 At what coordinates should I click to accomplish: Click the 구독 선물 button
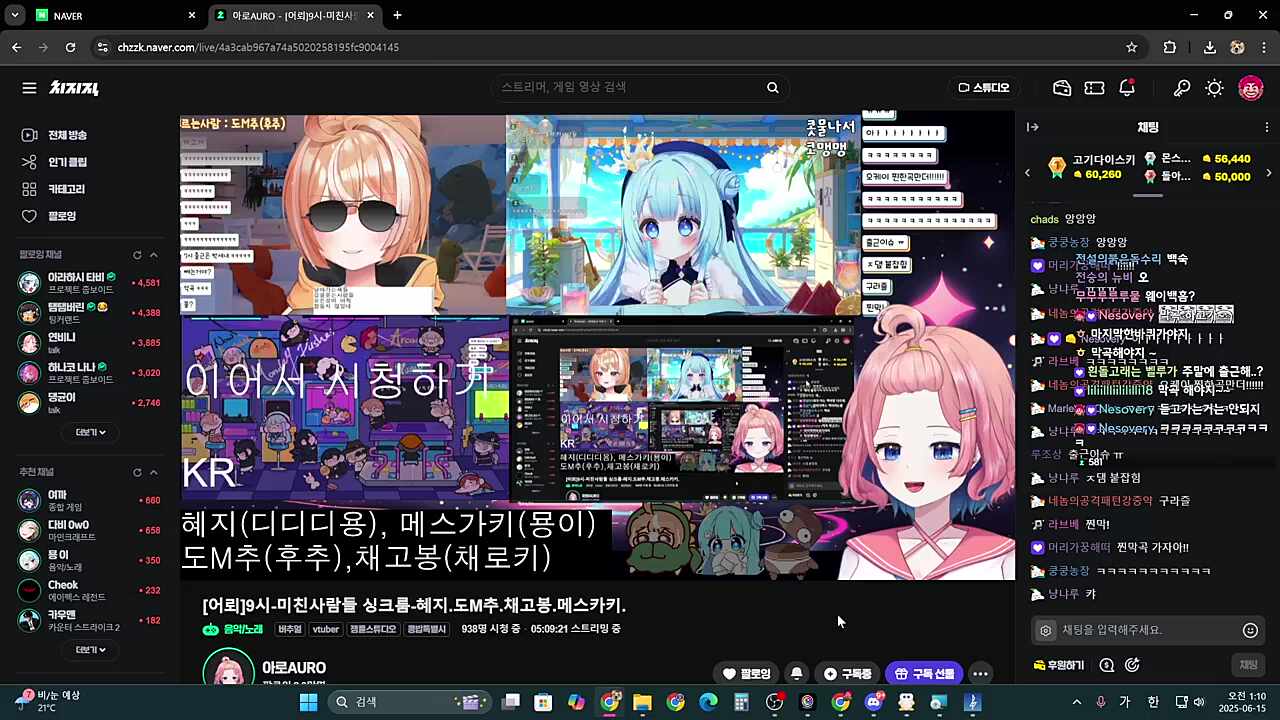[925, 674]
